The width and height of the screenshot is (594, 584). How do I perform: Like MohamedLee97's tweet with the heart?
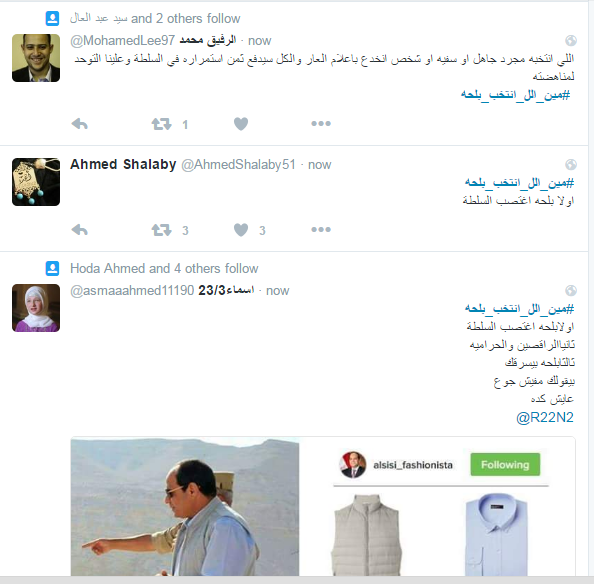(241, 124)
